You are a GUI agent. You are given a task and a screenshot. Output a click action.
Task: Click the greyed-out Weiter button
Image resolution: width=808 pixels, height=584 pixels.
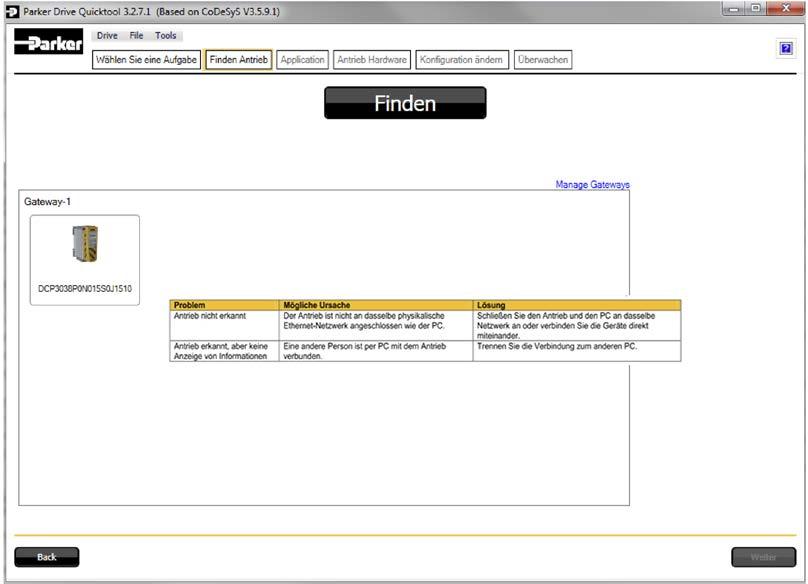pos(763,557)
